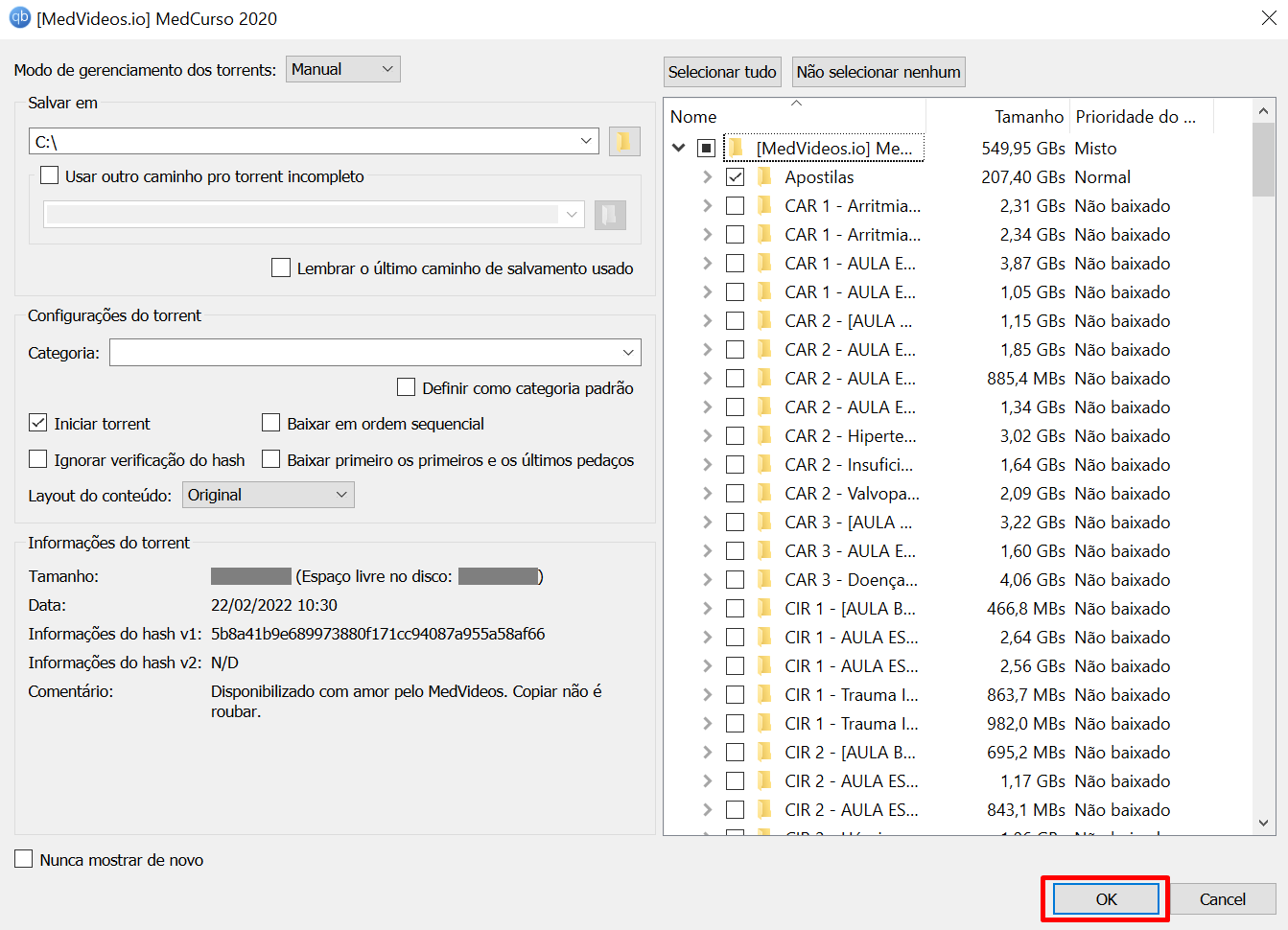This screenshot has width=1288, height=930.
Task: Click the CIR 1 - [AULA B... folder icon
Action: [764, 609]
